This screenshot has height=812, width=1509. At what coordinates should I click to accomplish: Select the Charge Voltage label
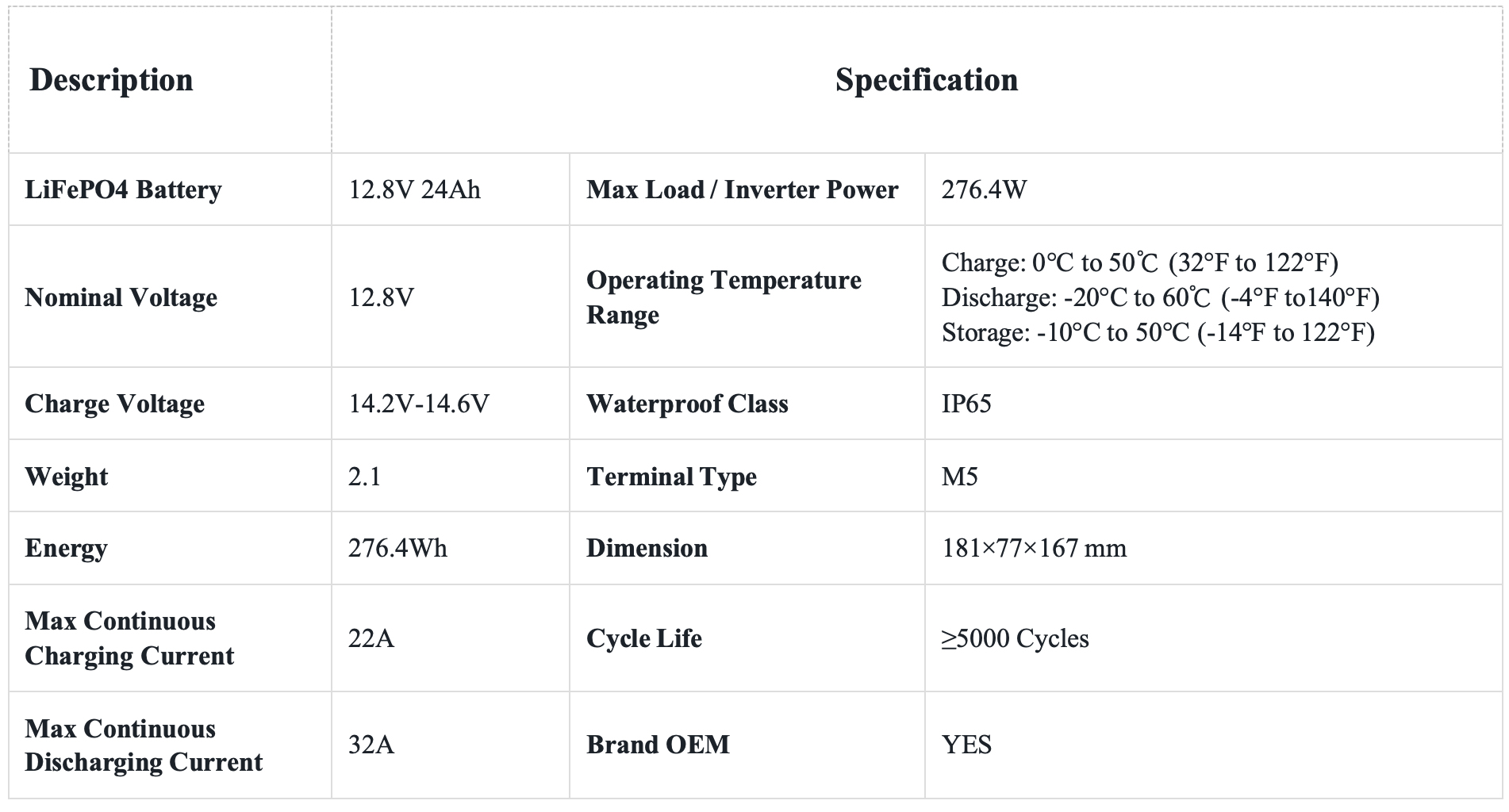tap(115, 404)
